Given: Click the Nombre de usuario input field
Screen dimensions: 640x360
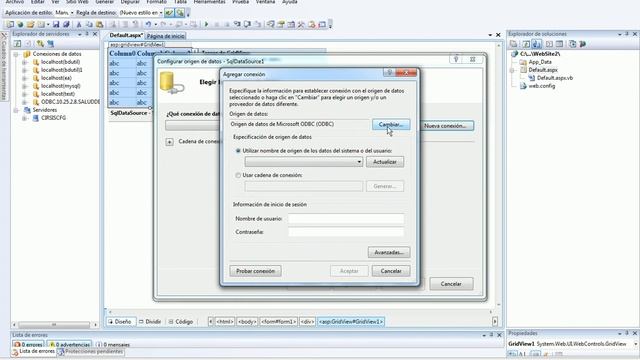Looking at the screenshot, I should click(x=346, y=219).
